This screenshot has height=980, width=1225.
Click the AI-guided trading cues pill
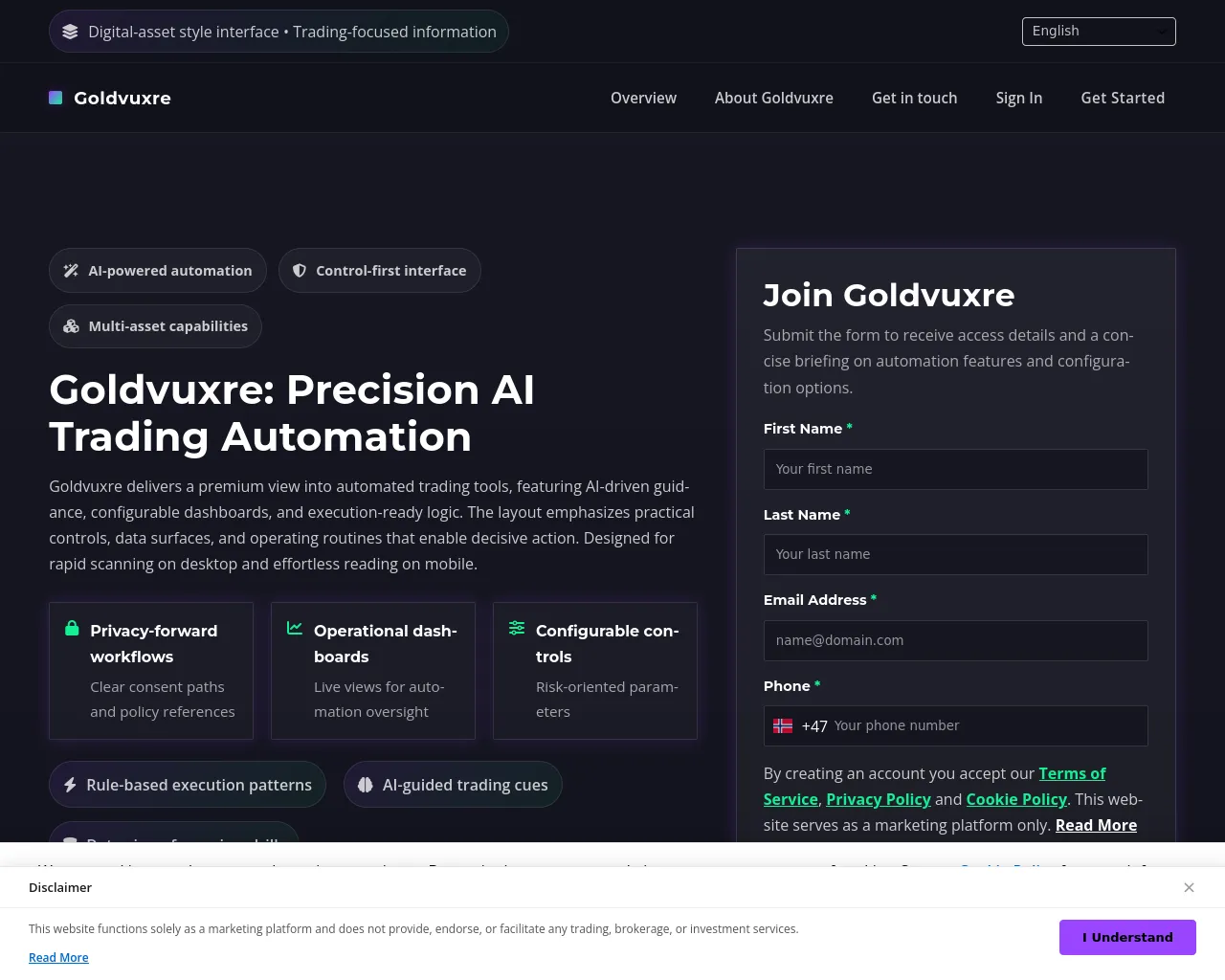[x=453, y=785]
